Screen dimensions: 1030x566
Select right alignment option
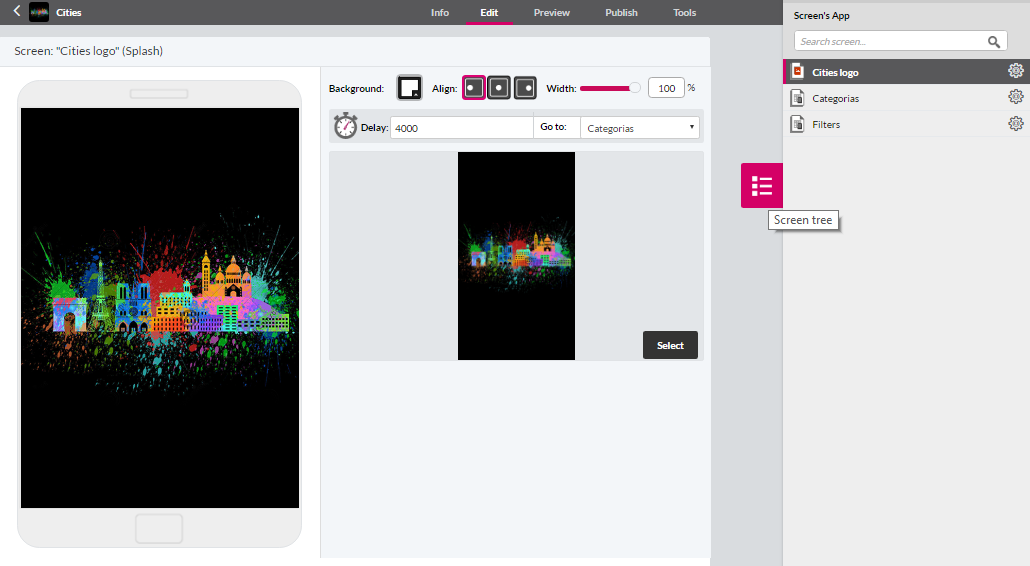[525, 88]
